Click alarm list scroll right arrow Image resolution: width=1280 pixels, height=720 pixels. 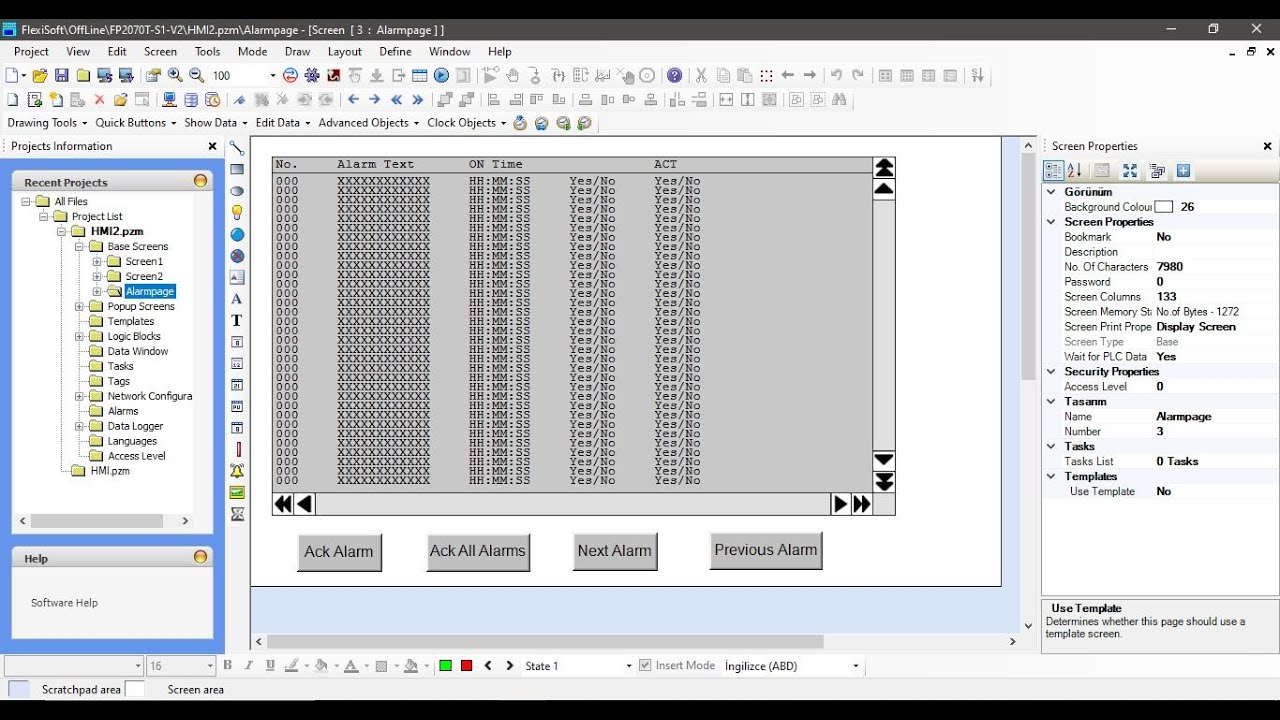(x=841, y=504)
